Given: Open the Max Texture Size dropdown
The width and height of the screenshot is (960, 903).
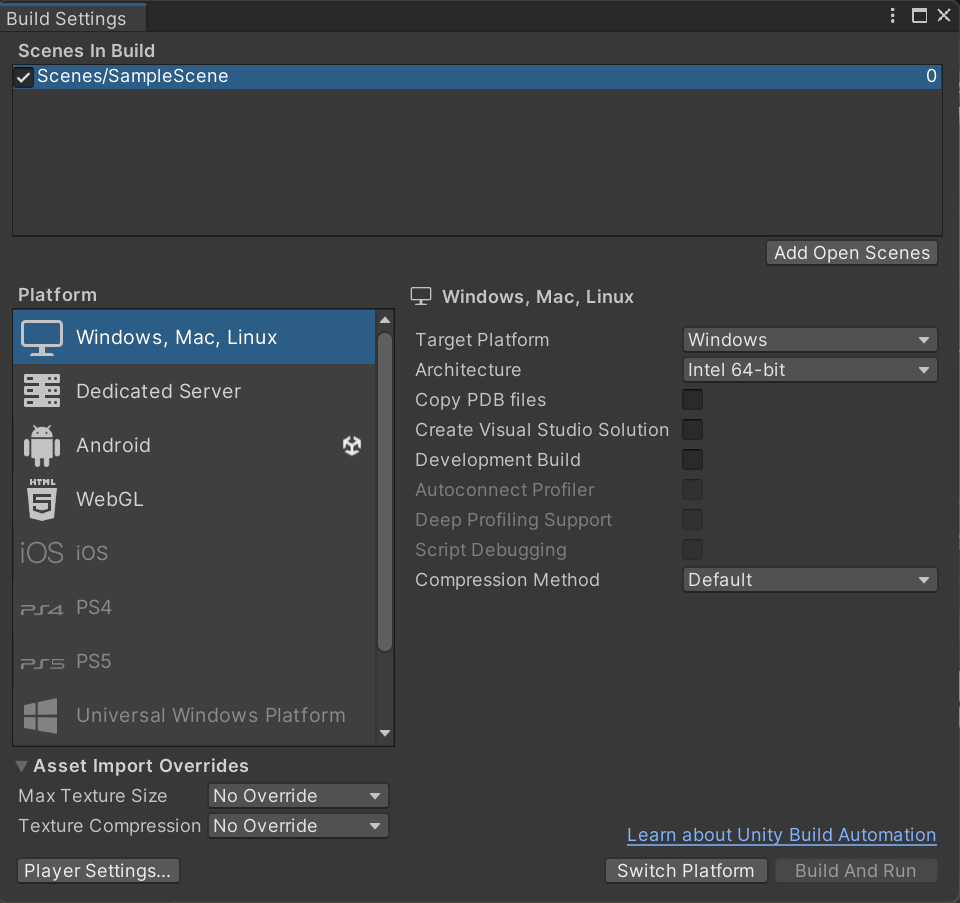Looking at the screenshot, I should (x=298, y=796).
